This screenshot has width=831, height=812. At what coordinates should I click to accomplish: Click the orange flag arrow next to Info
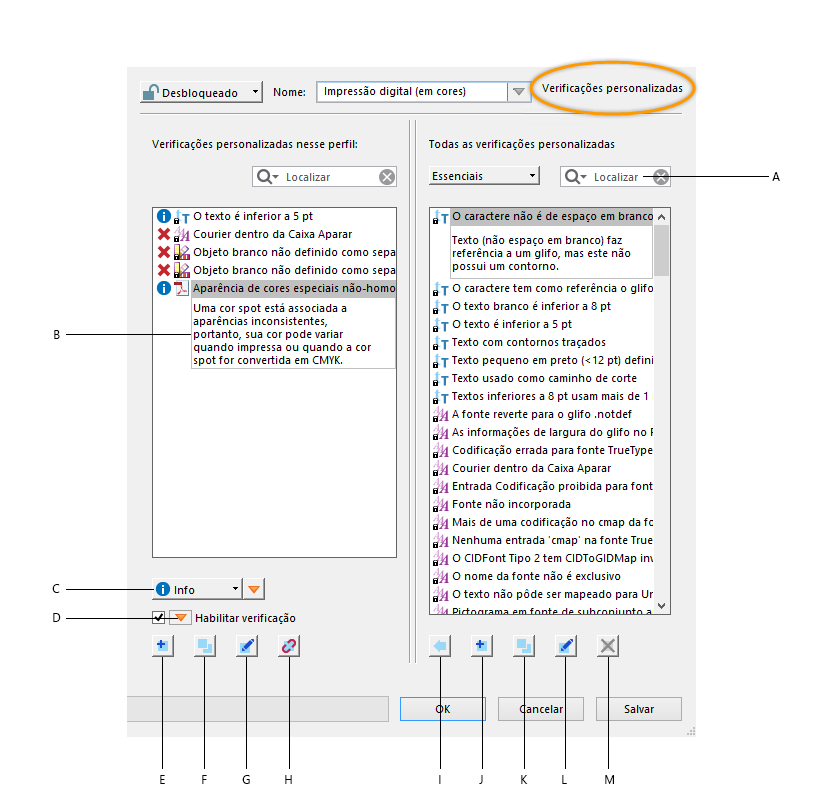tap(254, 589)
